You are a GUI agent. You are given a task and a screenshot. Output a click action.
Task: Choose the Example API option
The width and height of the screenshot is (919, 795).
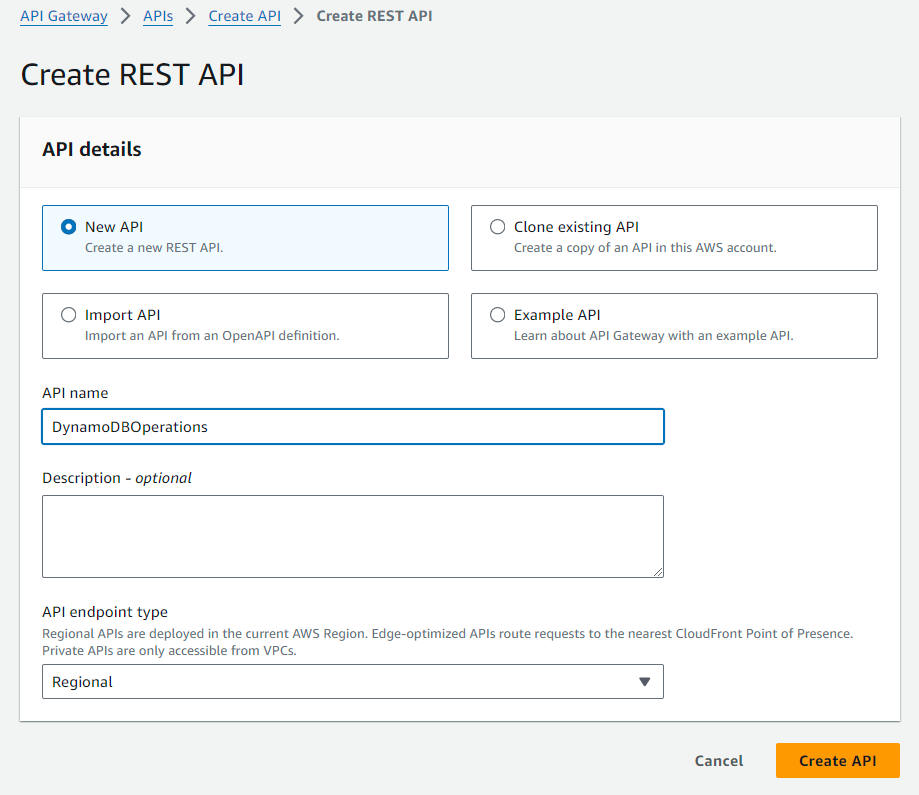(x=497, y=314)
